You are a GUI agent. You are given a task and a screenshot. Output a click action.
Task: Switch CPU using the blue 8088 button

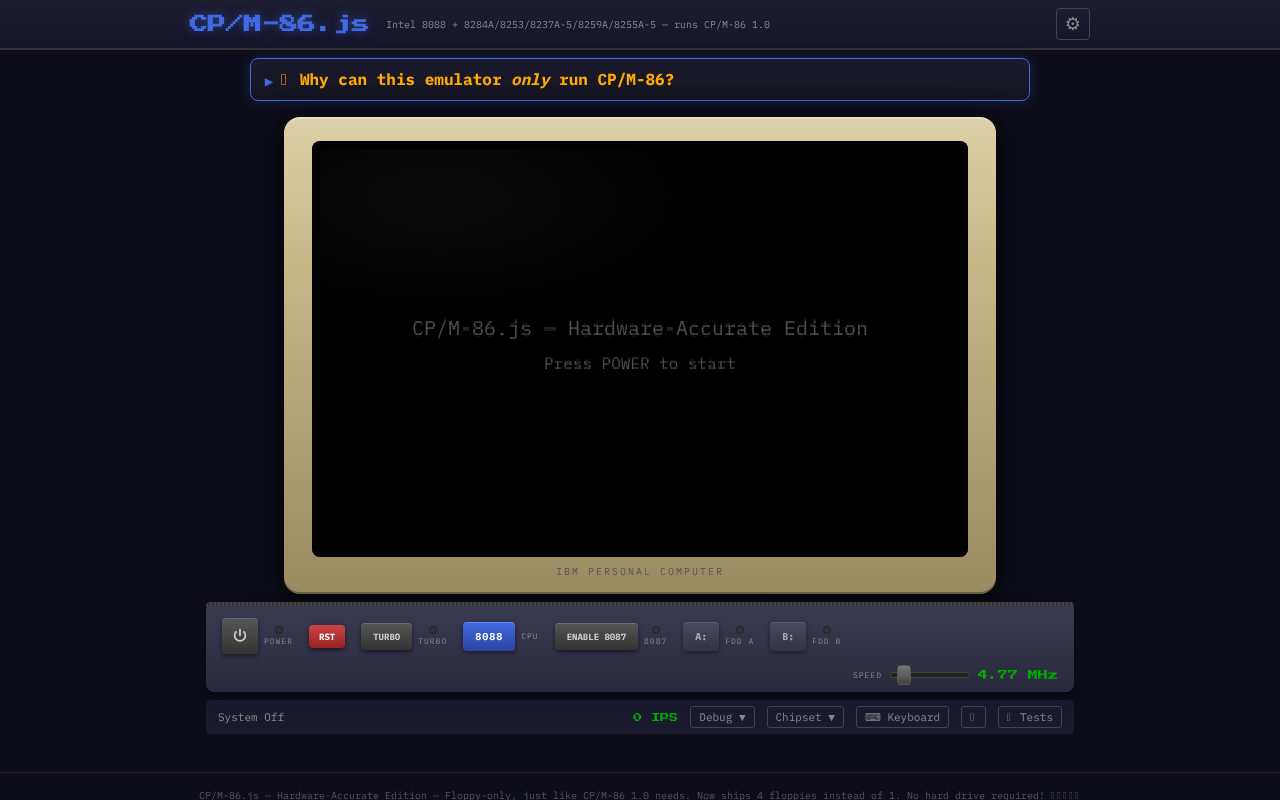[x=489, y=637]
